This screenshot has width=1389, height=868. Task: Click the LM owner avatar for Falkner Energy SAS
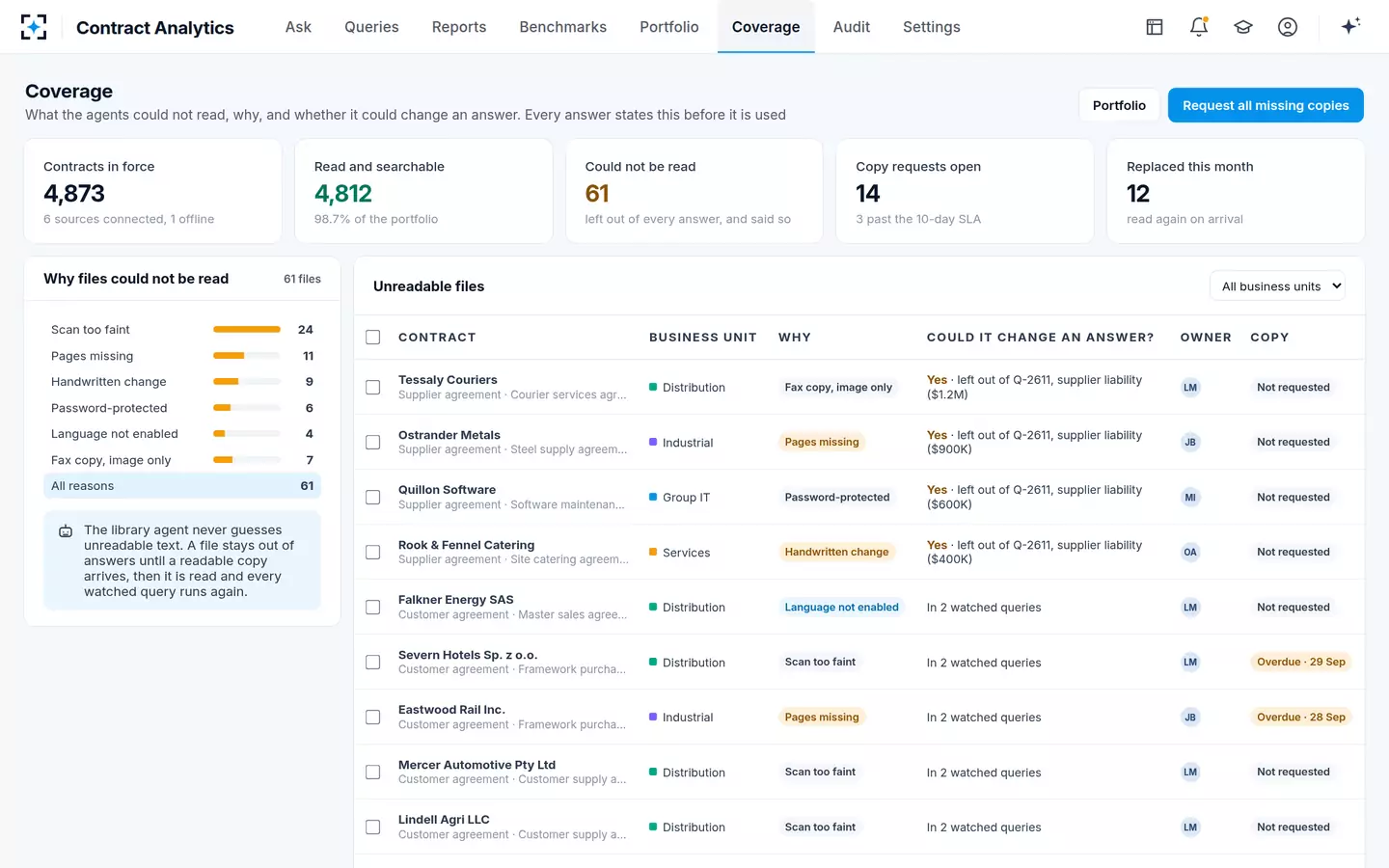coord(1190,608)
